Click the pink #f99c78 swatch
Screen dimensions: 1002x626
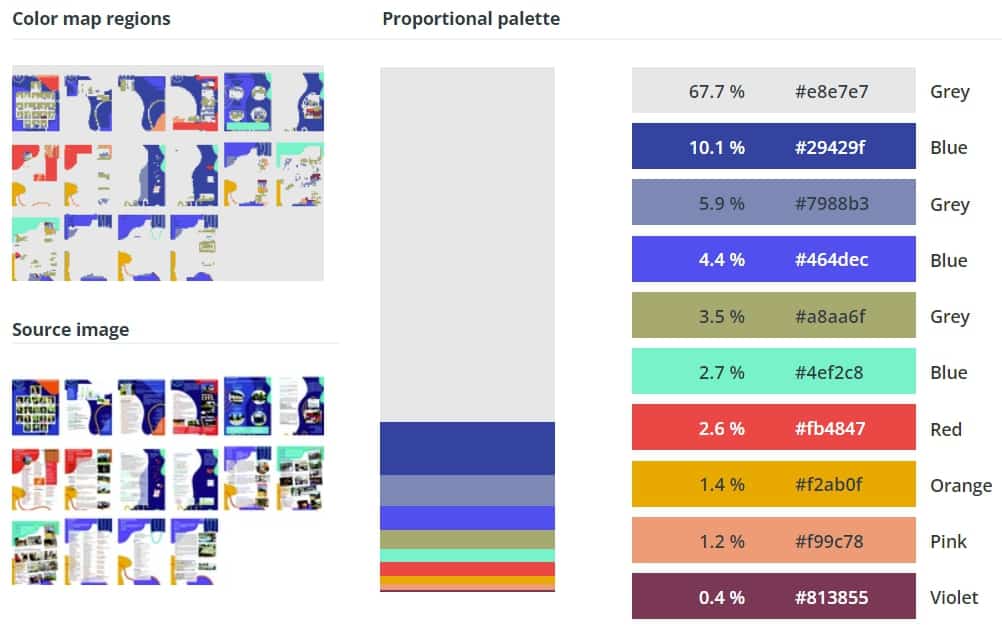[773, 540]
